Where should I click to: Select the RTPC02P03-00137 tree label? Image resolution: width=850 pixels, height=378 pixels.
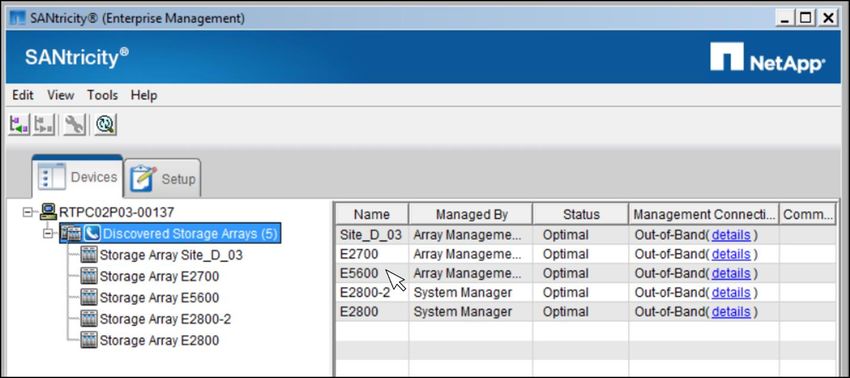117,212
